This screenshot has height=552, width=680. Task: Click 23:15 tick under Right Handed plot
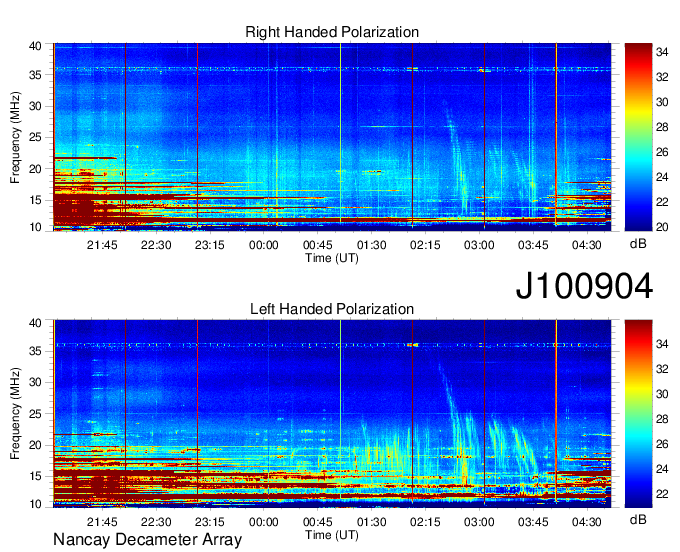coord(210,245)
